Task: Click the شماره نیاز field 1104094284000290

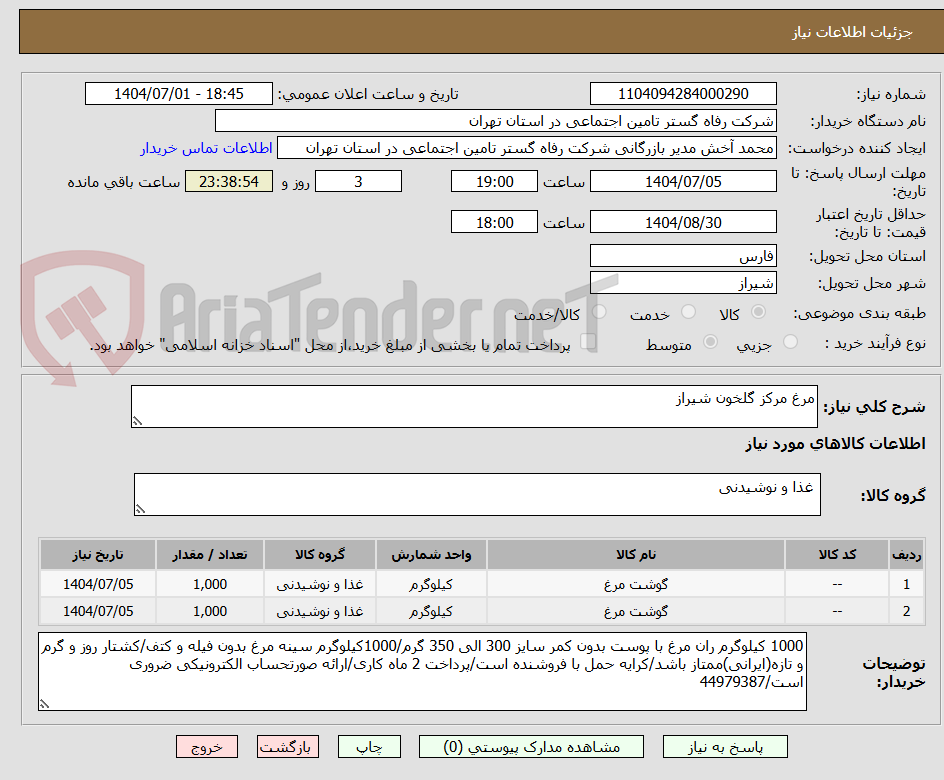Action: pos(683,94)
